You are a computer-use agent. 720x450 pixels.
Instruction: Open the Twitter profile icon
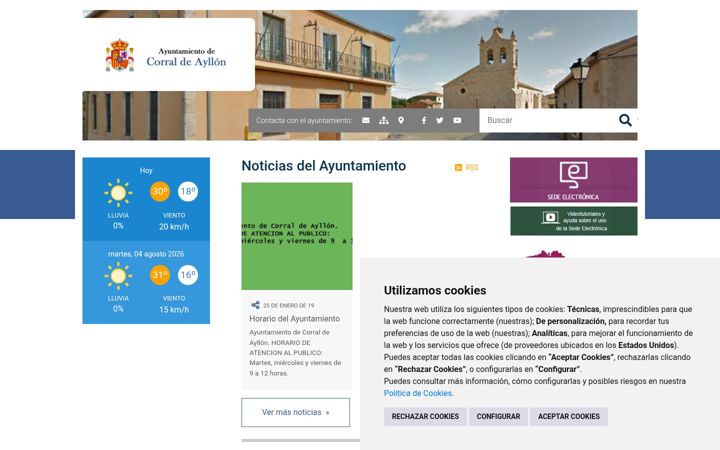coord(440,120)
